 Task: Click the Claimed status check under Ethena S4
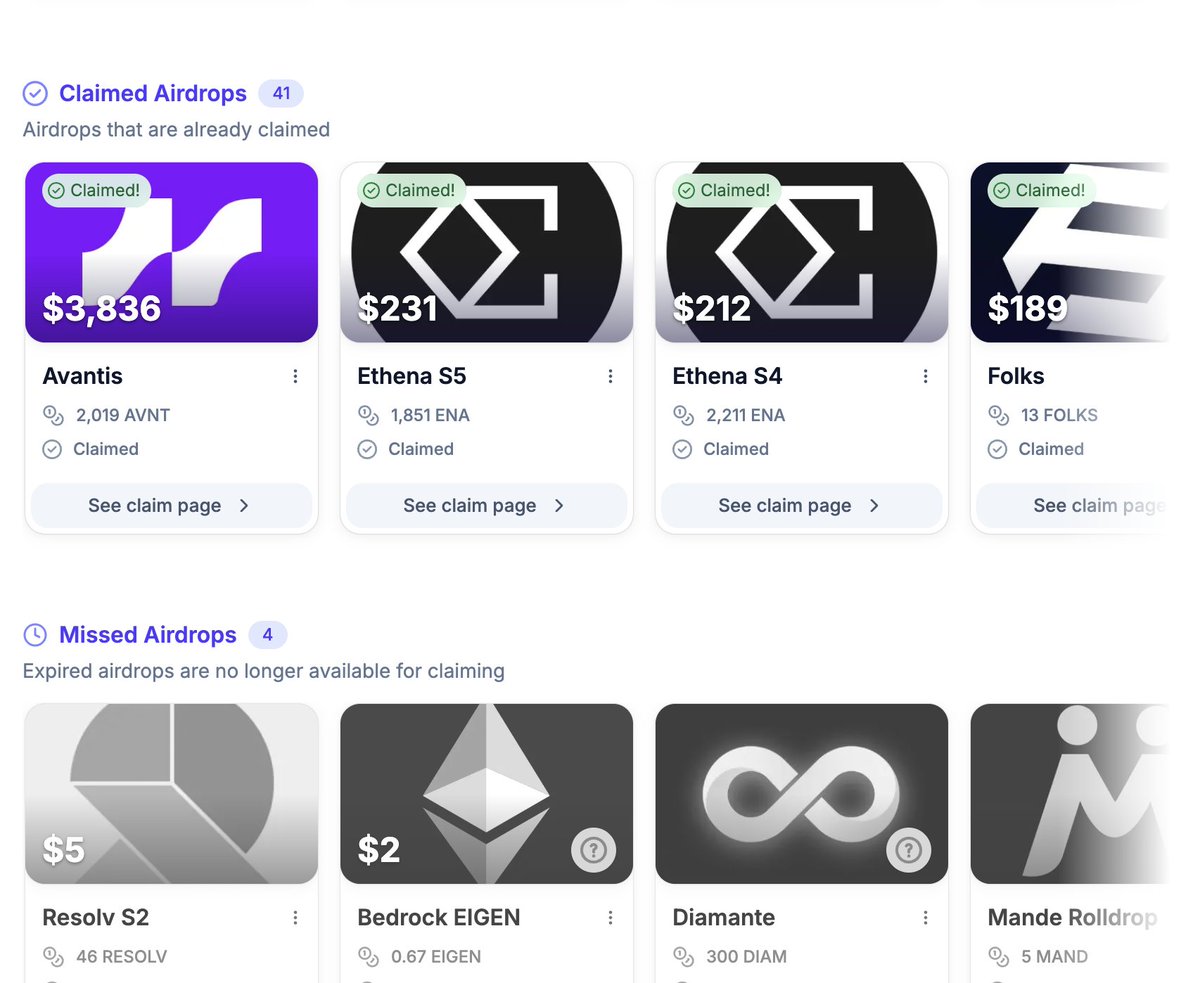point(682,449)
